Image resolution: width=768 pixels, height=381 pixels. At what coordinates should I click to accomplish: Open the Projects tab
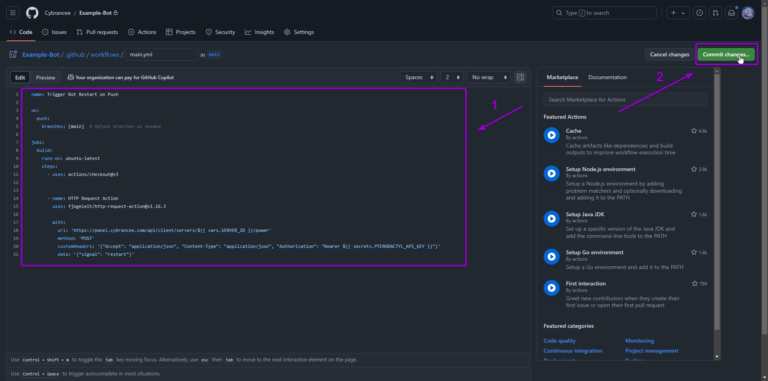pyautogui.click(x=181, y=32)
